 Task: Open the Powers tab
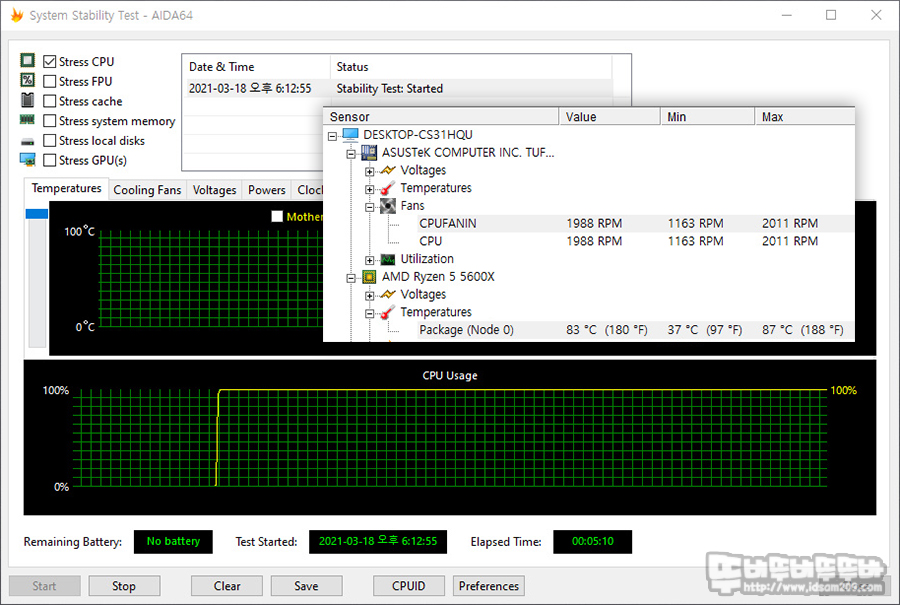click(266, 190)
